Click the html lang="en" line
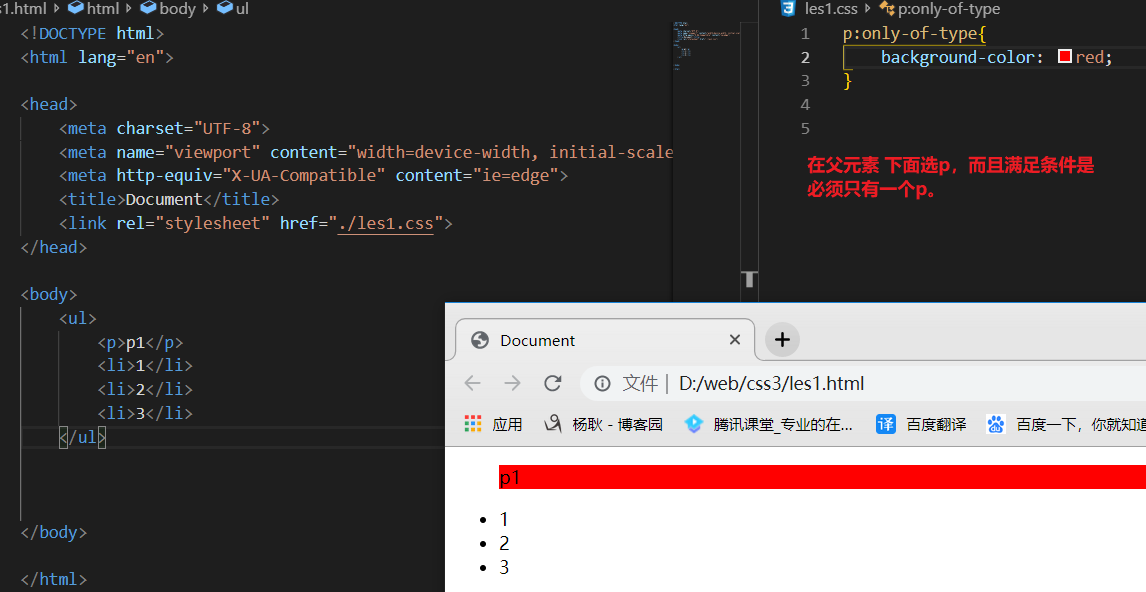This screenshot has width=1146, height=592. (97, 57)
